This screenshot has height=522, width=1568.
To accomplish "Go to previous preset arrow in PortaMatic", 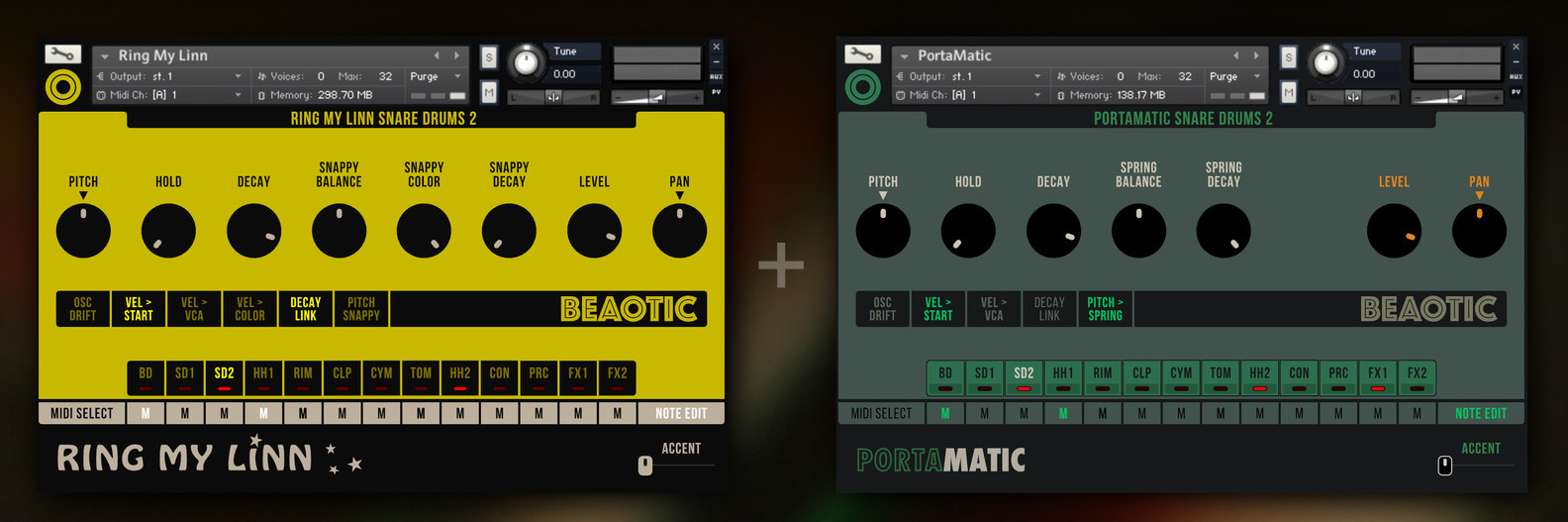I will click(x=1236, y=55).
